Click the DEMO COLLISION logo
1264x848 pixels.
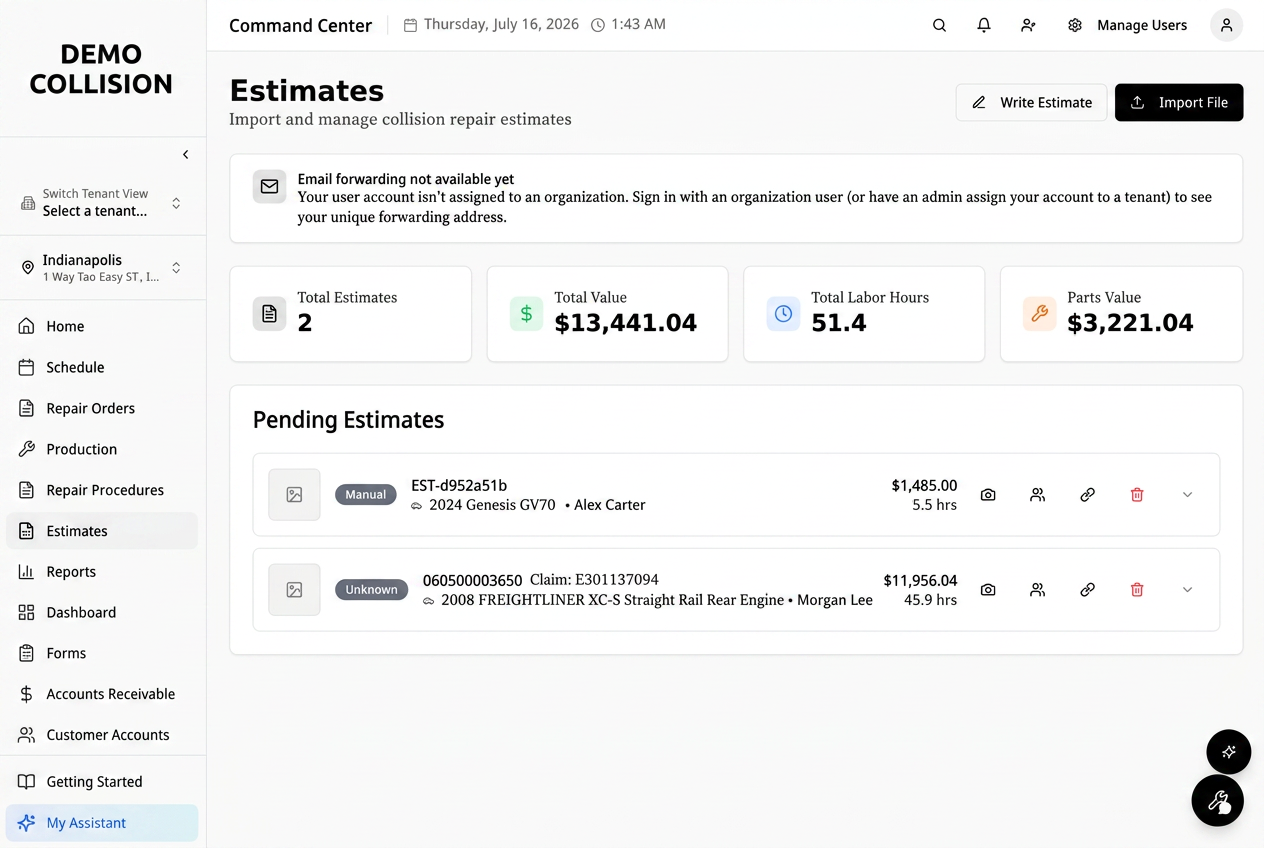(x=101, y=69)
